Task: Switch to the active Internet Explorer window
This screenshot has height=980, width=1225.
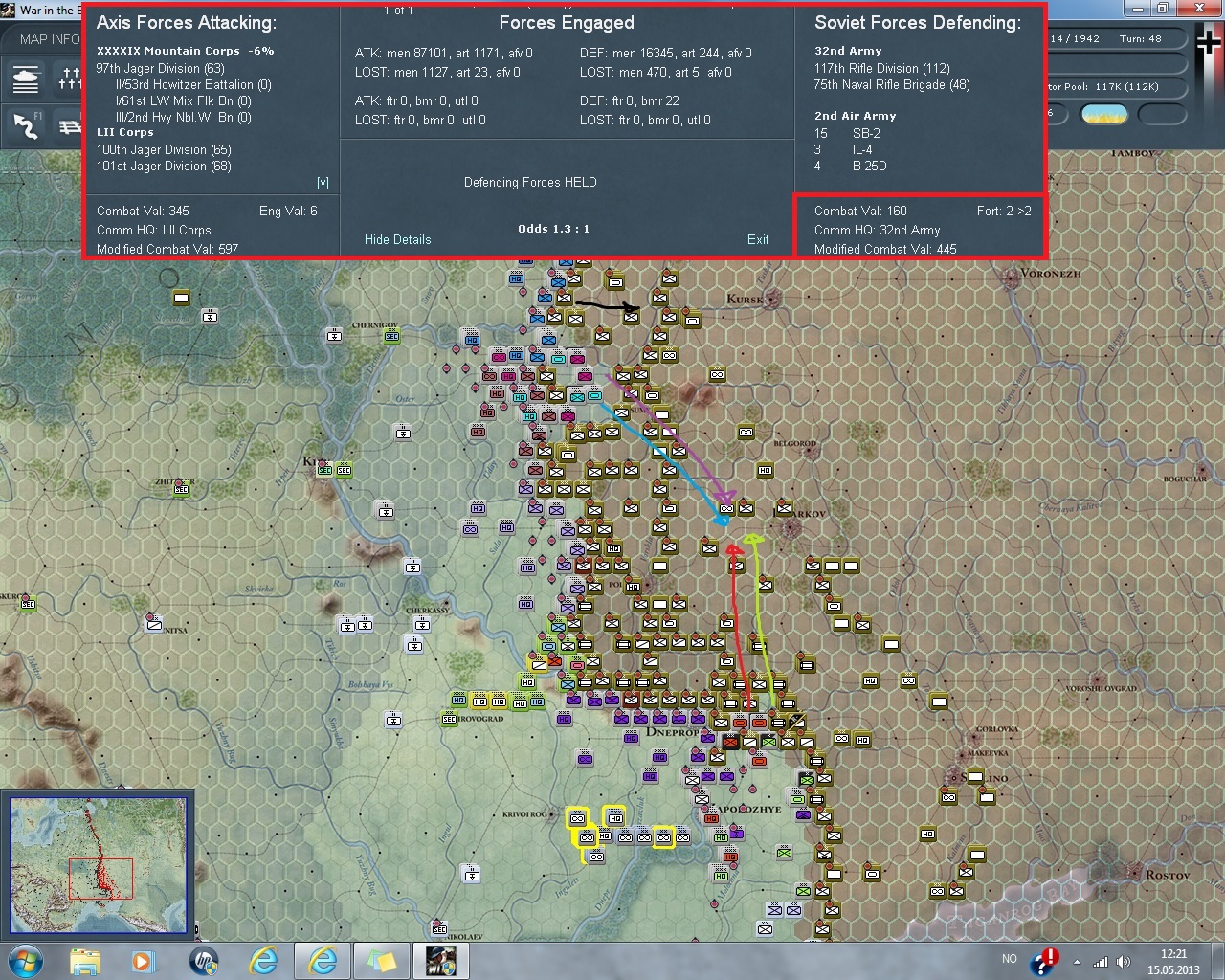Action: coord(323,961)
